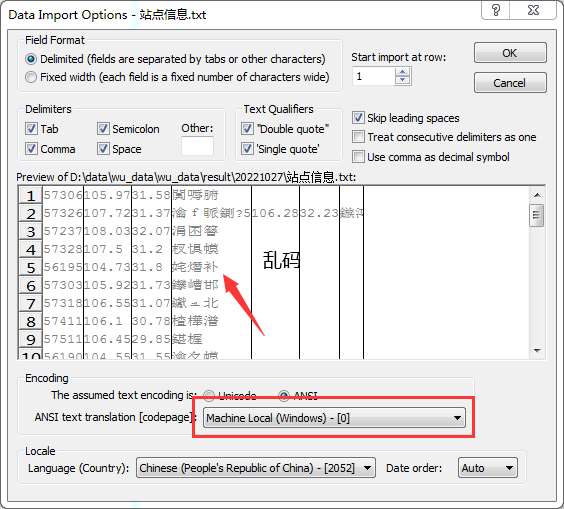This screenshot has height=509, width=564.
Task: Uncheck the Semicolon delimiter checkbox
Action: pyautogui.click(x=103, y=128)
